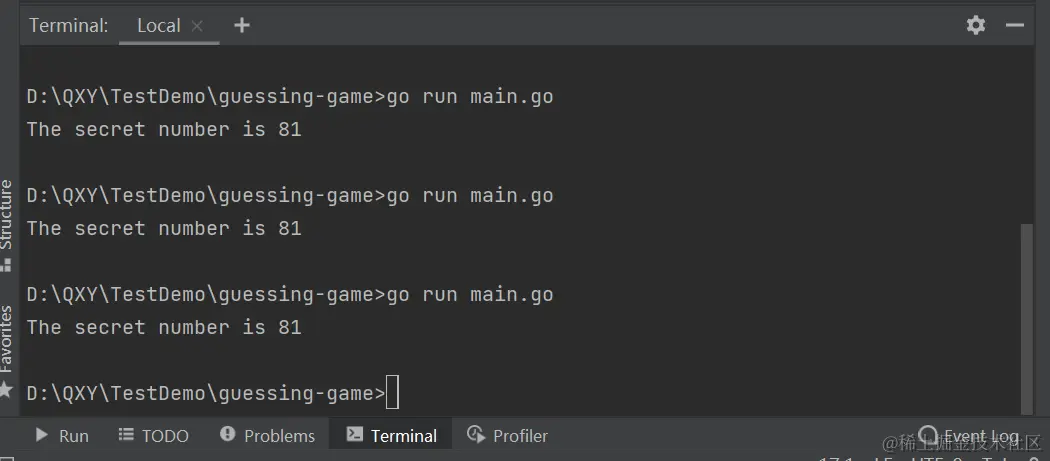Expand the Structure side panel
Screen dimensions: 1050x461
point(6,214)
